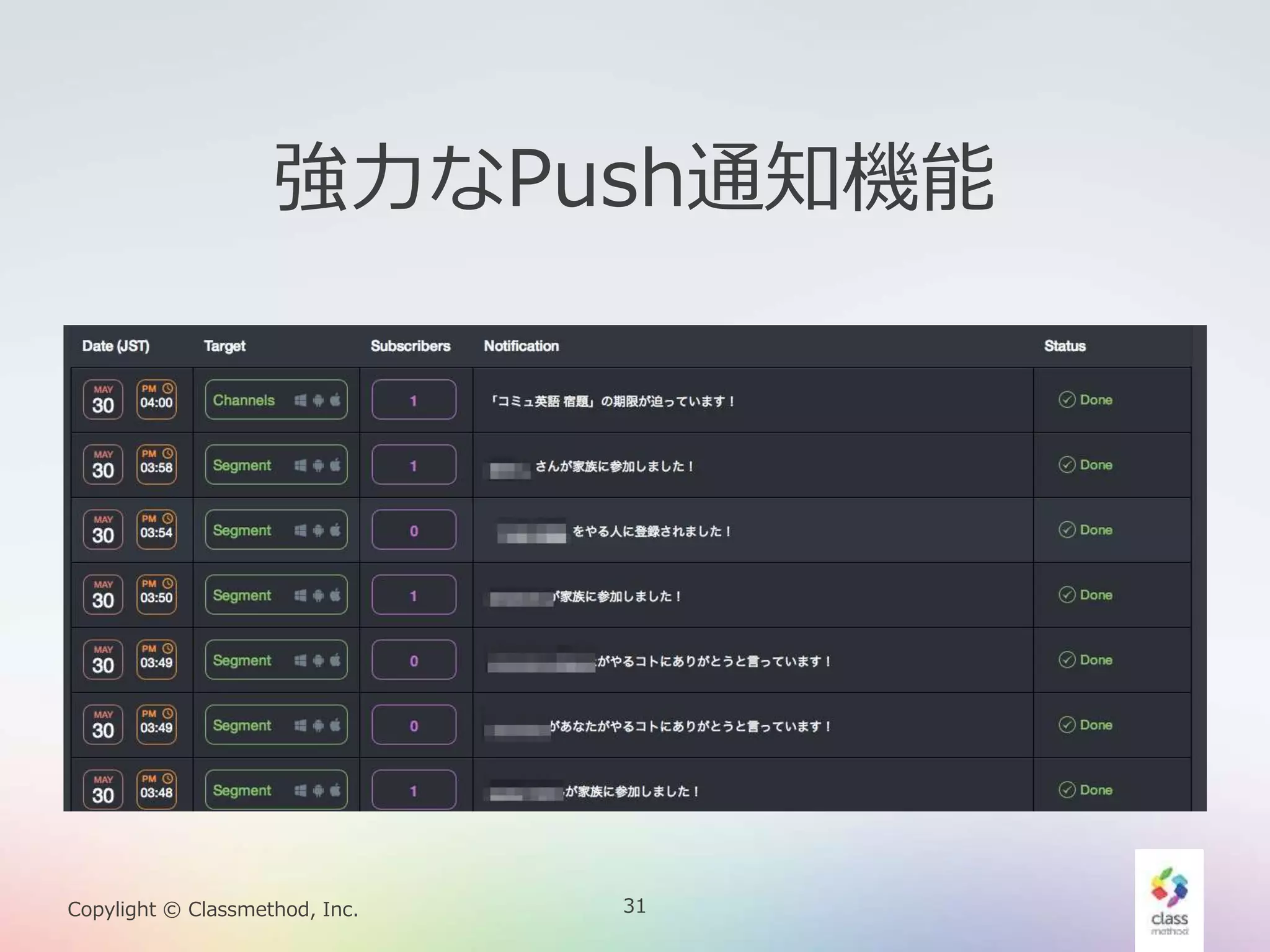Click the Apple icon in the 03:50 Segment row
Viewport: 1270px width, 952px height.
[335, 595]
